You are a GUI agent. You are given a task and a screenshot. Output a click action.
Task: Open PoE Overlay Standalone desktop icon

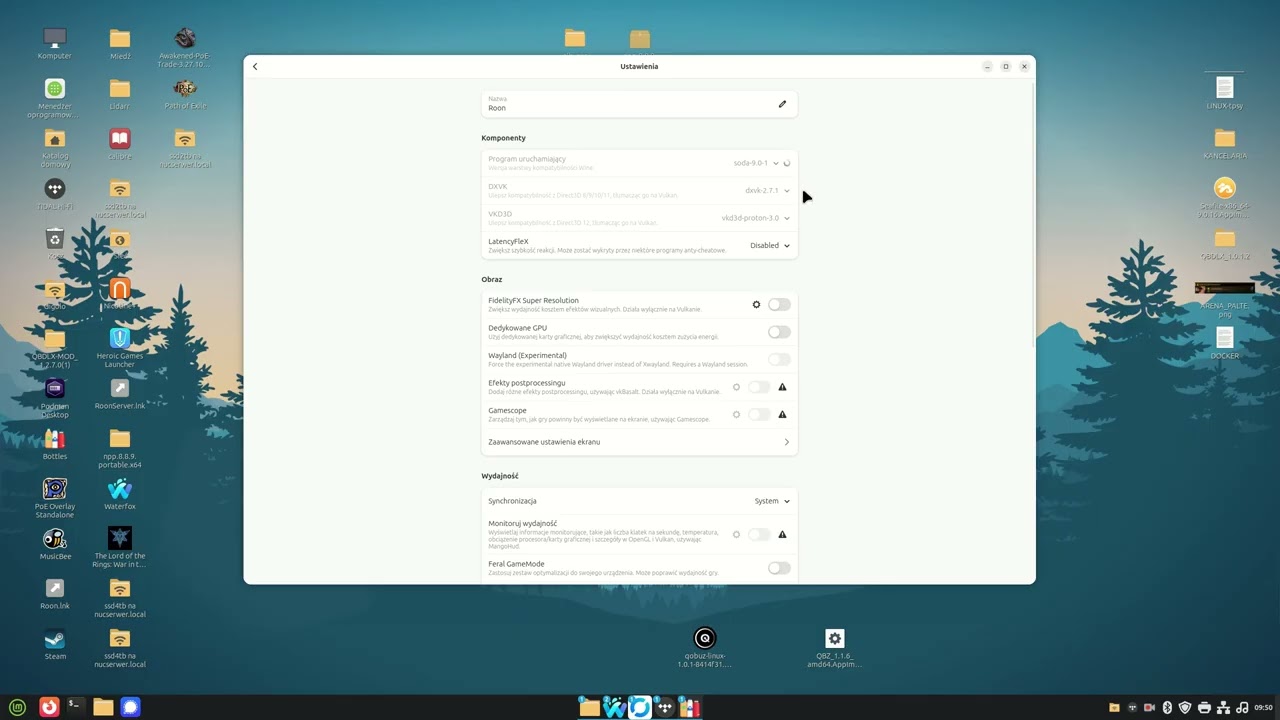click(x=55, y=498)
